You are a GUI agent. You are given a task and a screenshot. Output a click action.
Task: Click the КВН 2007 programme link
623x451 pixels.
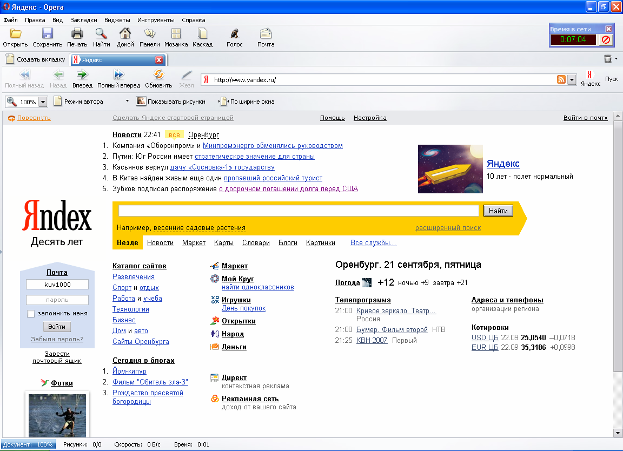372,340
